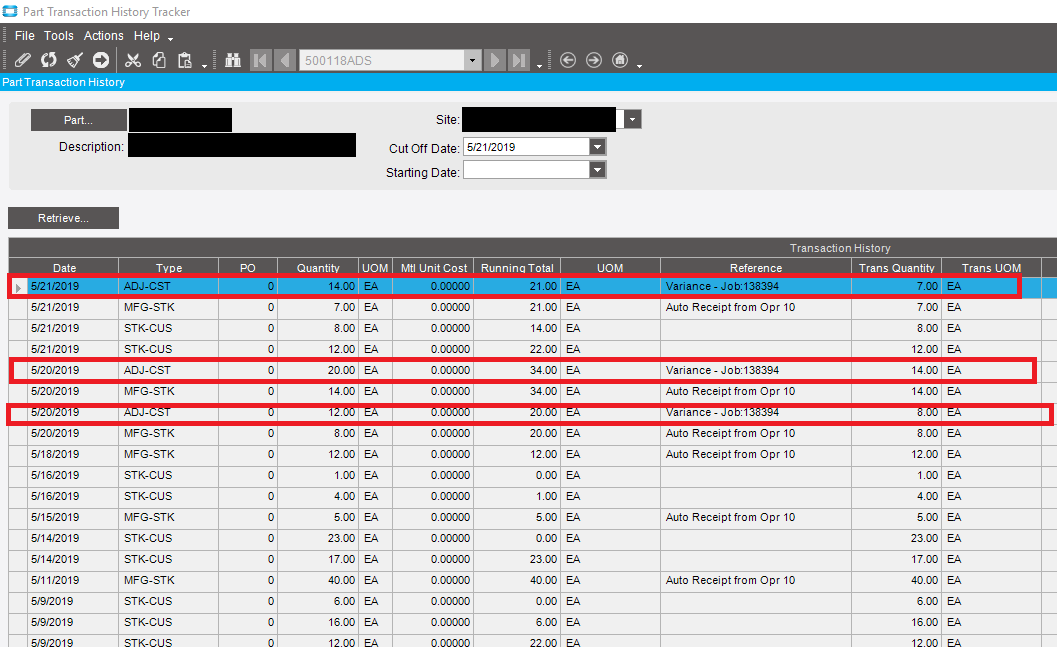The height and width of the screenshot is (647, 1057).
Task: Click the Clear broom icon
Action: click(75, 60)
